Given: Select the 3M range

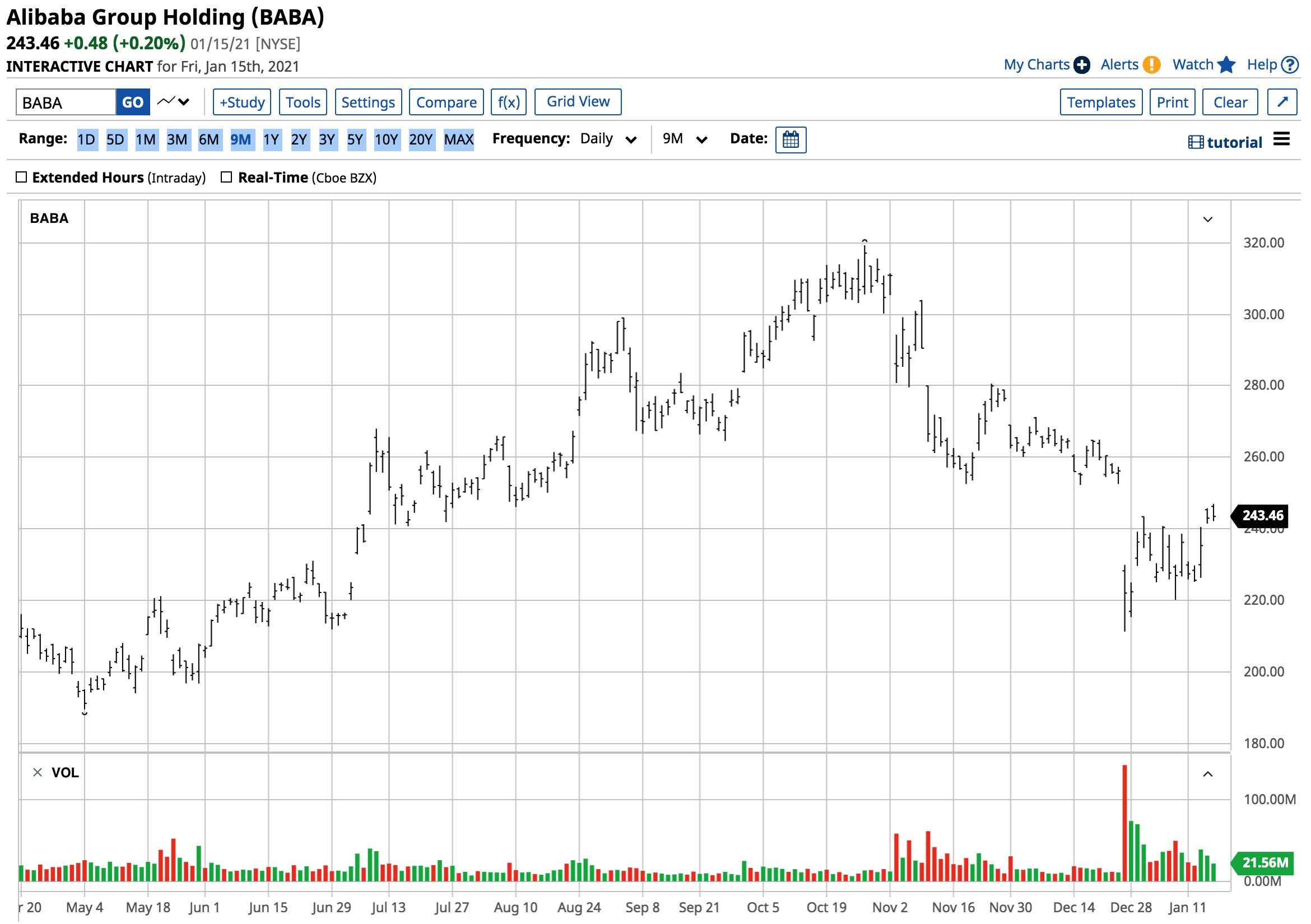Looking at the screenshot, I should pyautogui.click(x=178, y=140).
